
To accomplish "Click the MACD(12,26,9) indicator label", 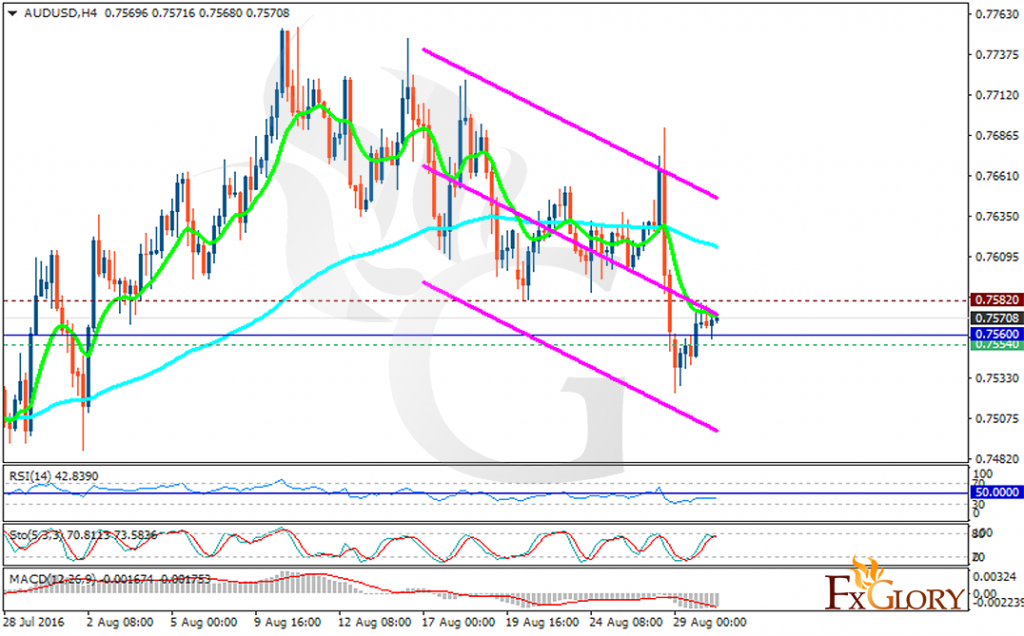I will pos(110,579).
